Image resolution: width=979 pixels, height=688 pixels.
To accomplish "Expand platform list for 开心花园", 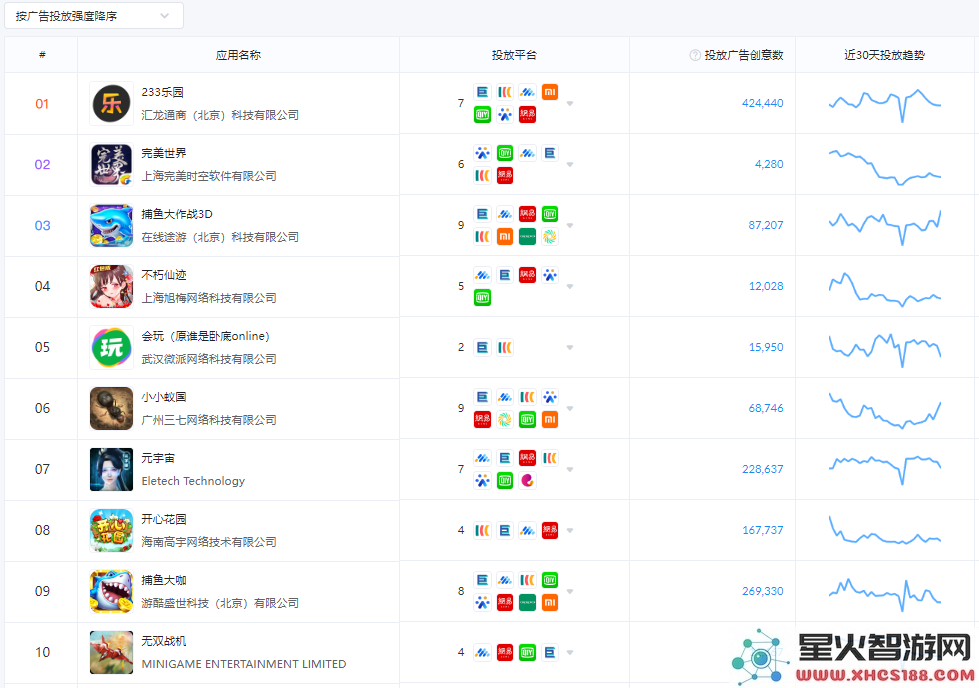I will (x=569, y=531).
